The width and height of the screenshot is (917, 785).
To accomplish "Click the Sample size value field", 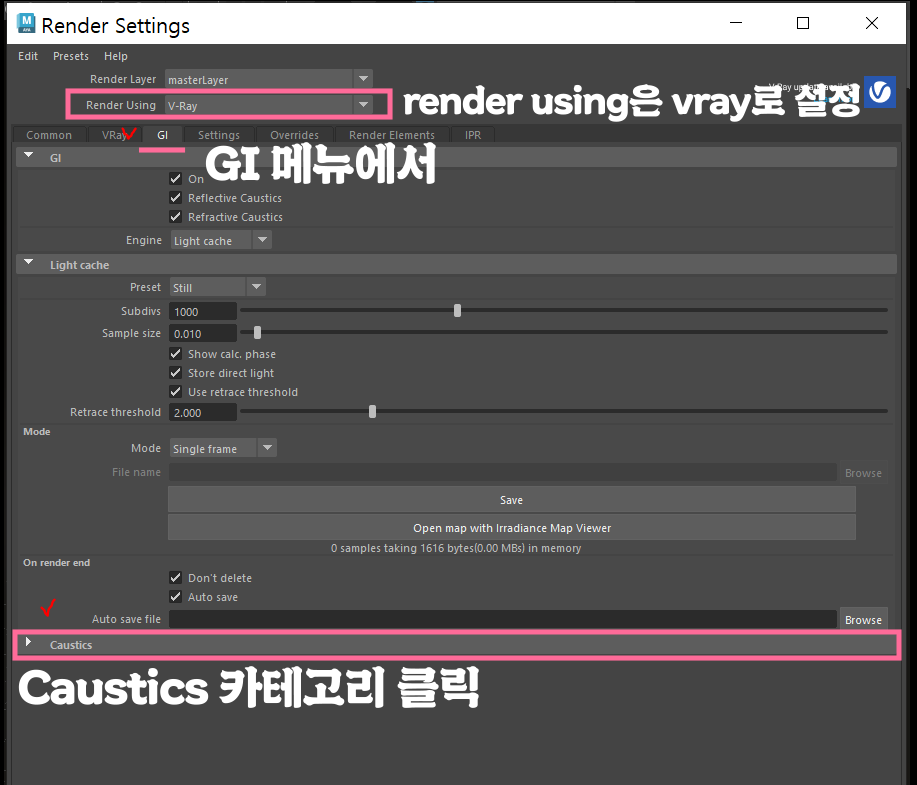I will coord(203,333).
